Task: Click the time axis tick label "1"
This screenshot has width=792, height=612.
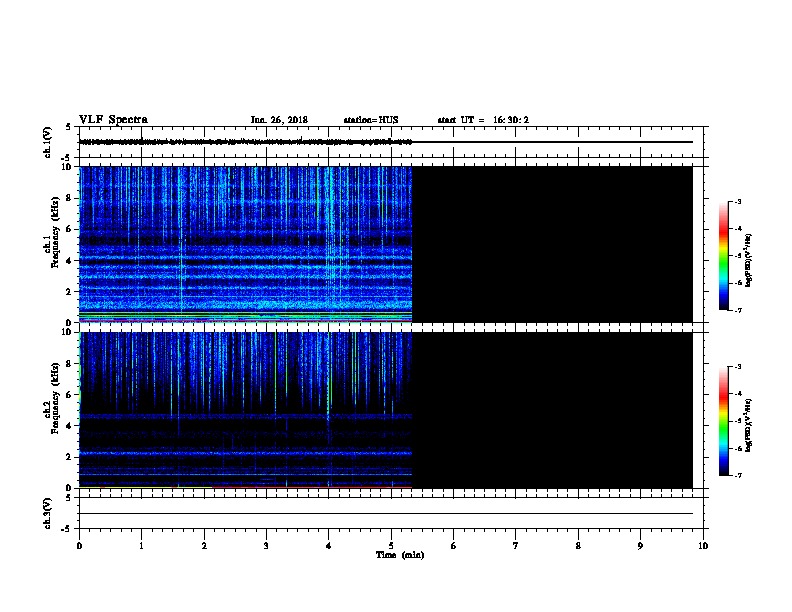Action: point(141,545)
